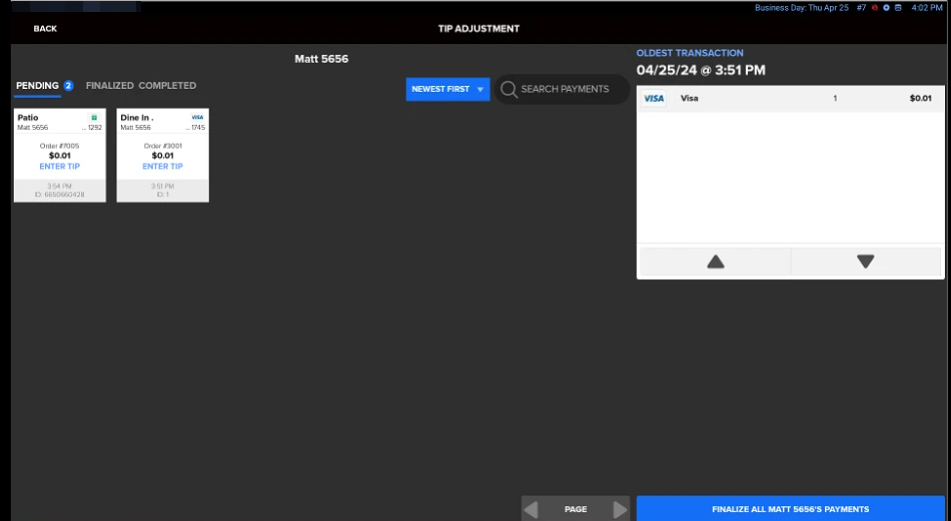Image resolution: width=951 pixels, height=521 pixels.
Task: Click the Matt 5656 heading
Action: coord(321,59)
